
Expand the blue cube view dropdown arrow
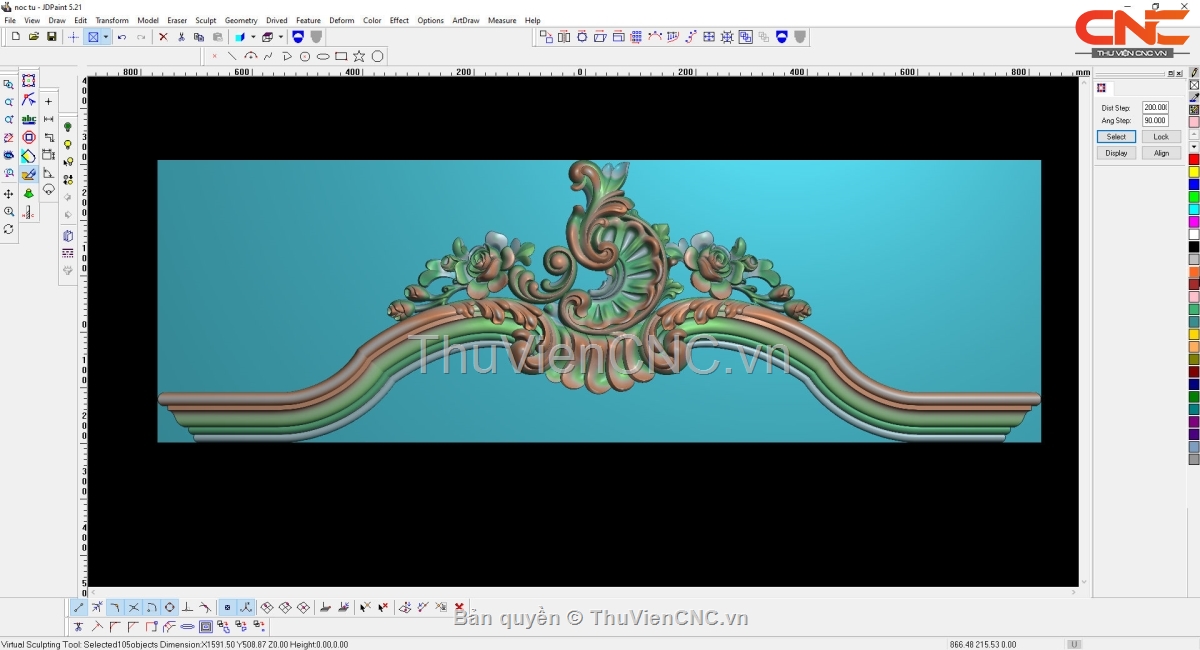[253, 37]
